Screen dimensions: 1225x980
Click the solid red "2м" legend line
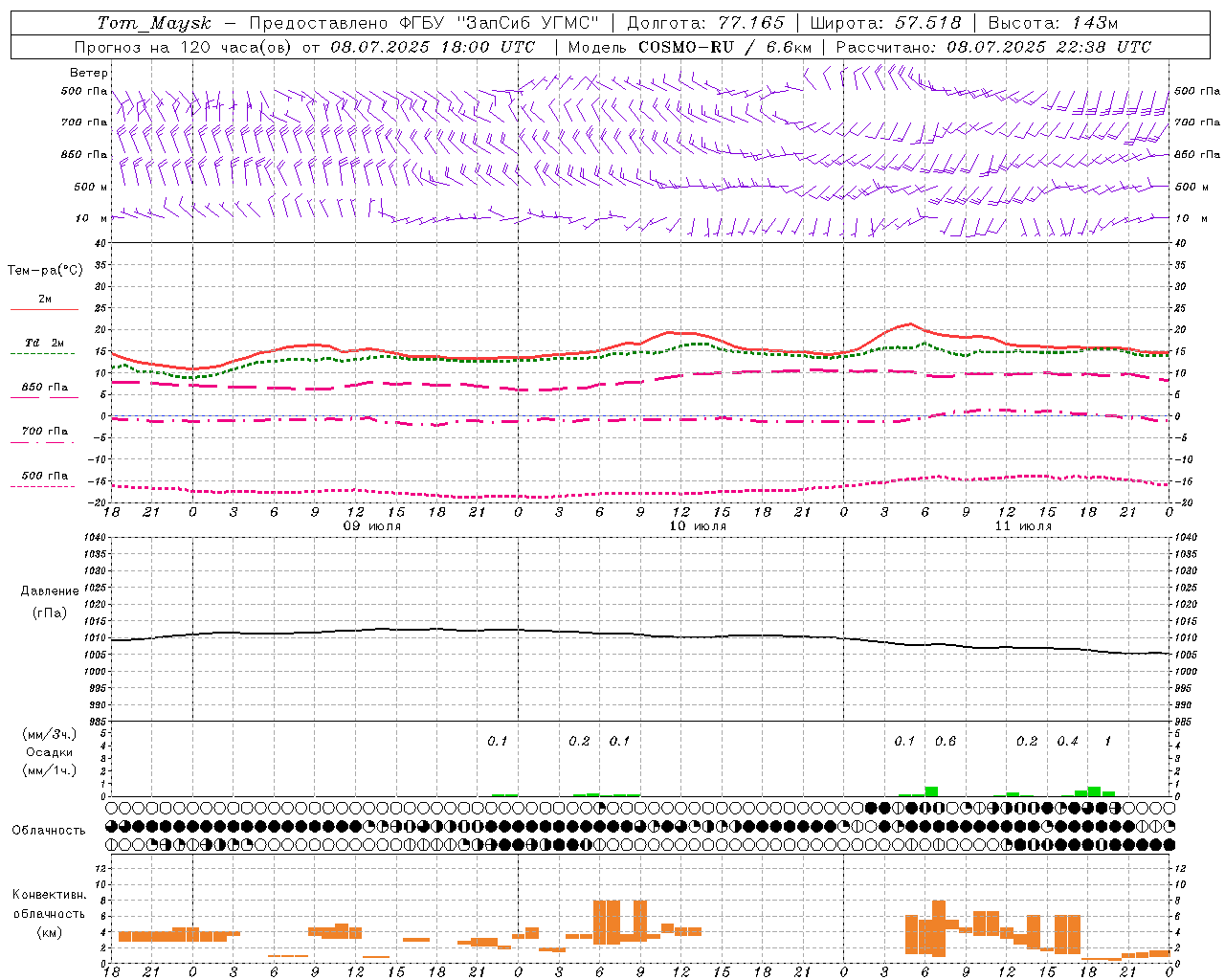tap(44, 309)
